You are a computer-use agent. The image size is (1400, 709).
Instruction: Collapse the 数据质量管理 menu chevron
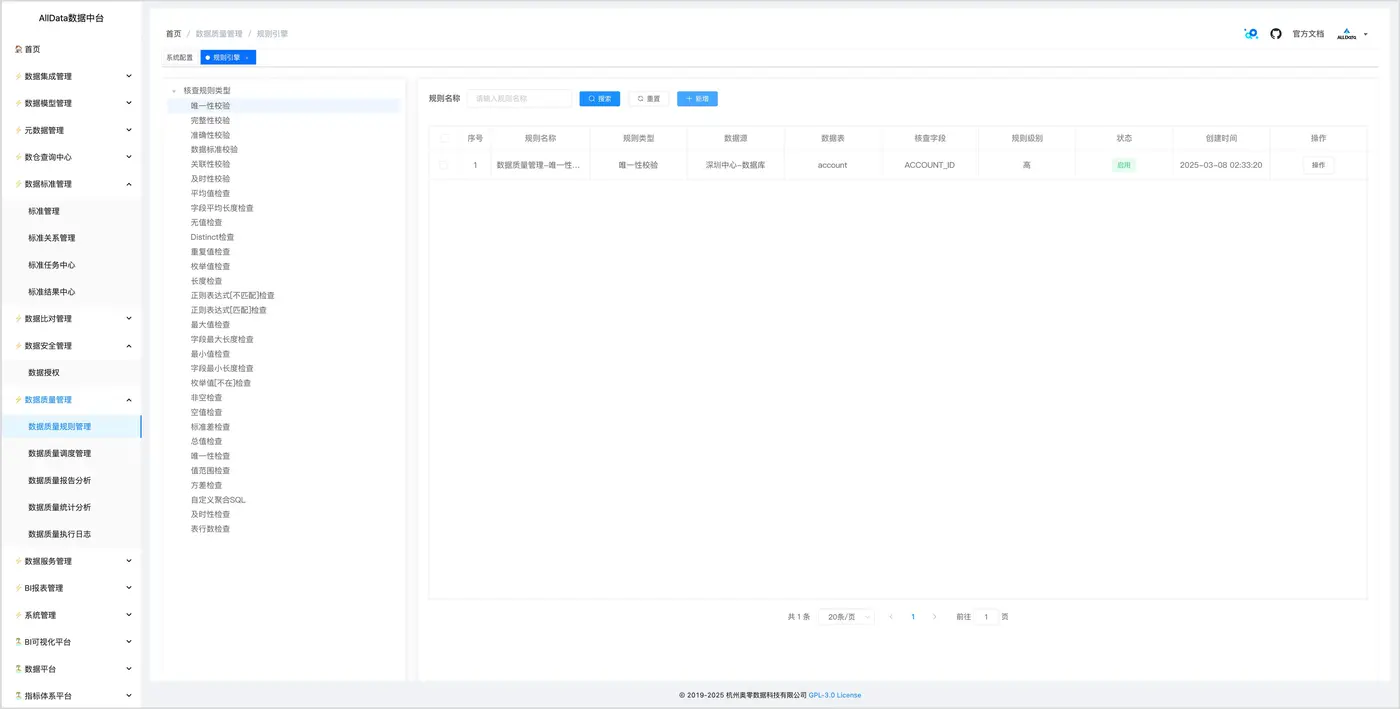tap(128, 400)
